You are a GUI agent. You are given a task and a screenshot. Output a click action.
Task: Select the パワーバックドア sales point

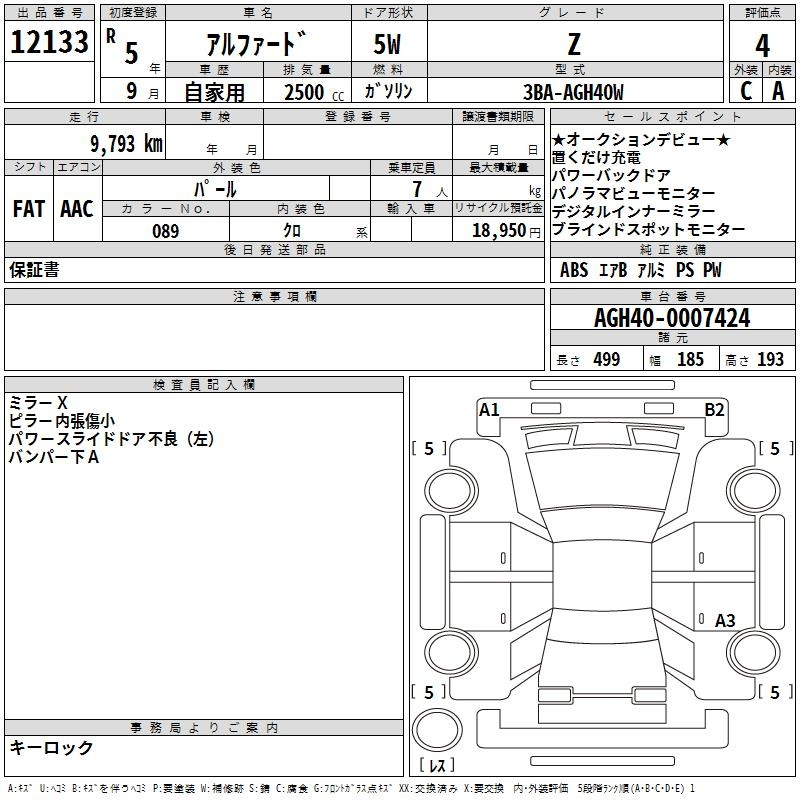tap(611, 175)
